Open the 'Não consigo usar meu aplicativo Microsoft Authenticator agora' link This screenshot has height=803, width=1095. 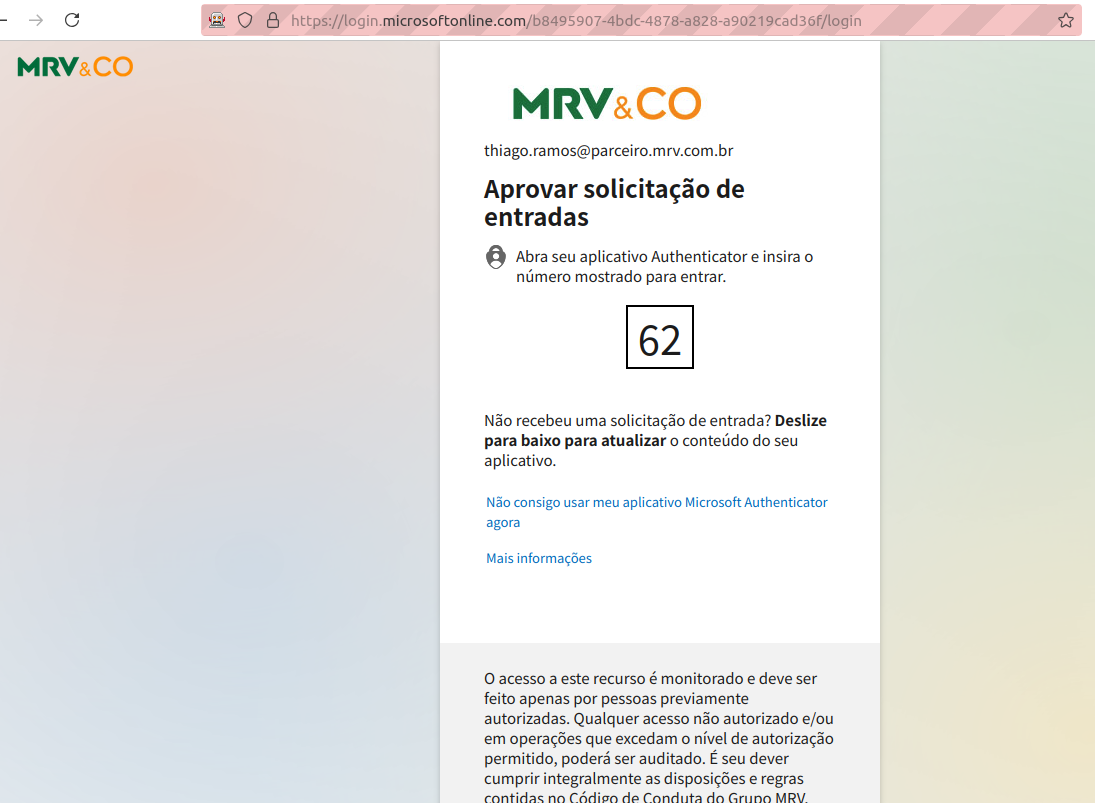click(656, 512)
